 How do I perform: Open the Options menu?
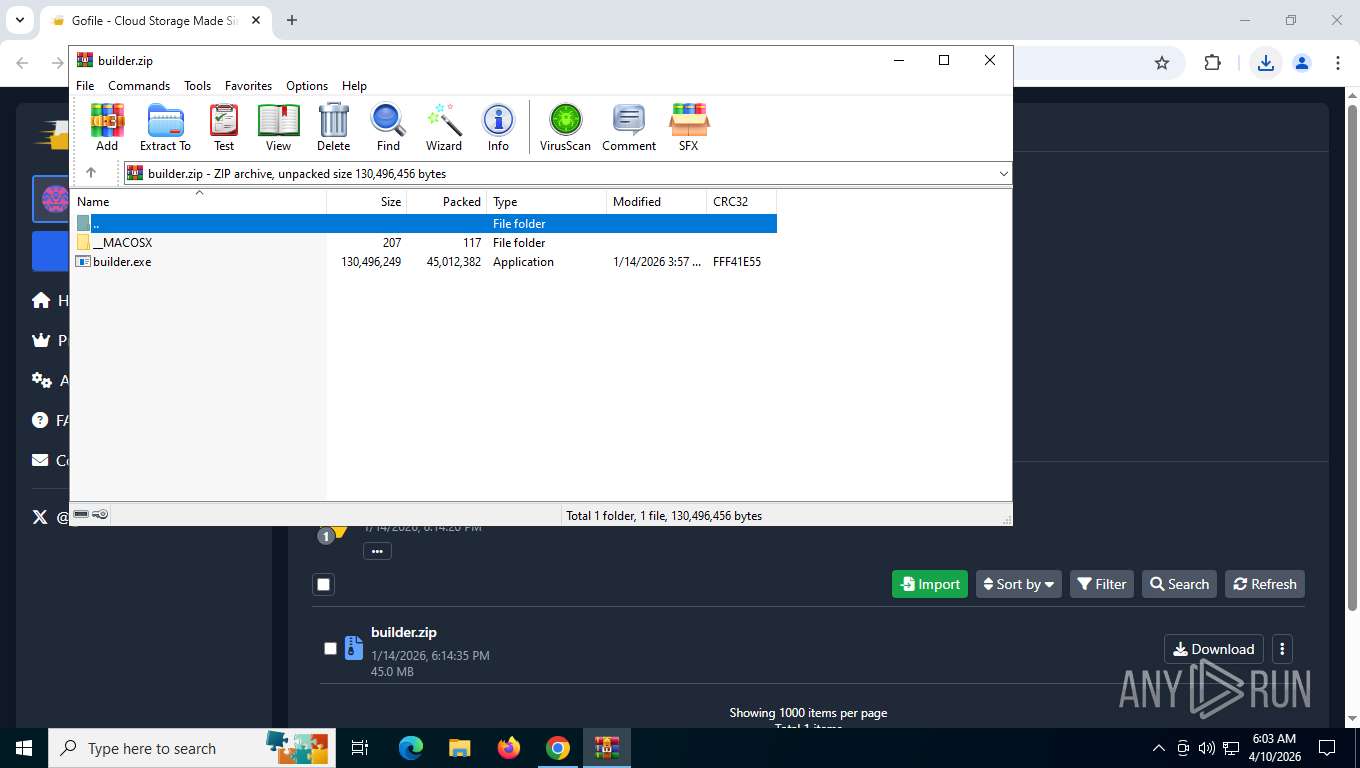pos(307,86)
